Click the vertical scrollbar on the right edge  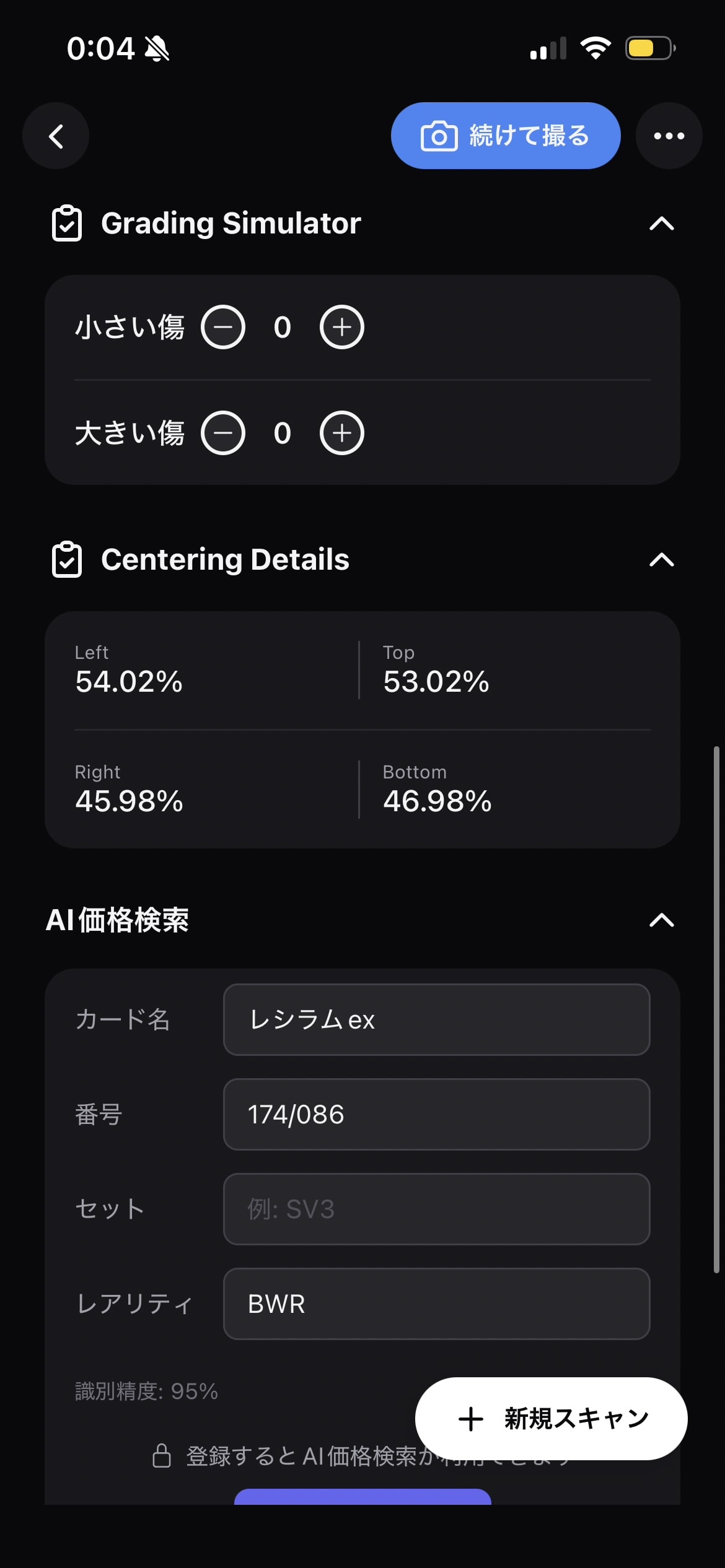point(716,1009)
